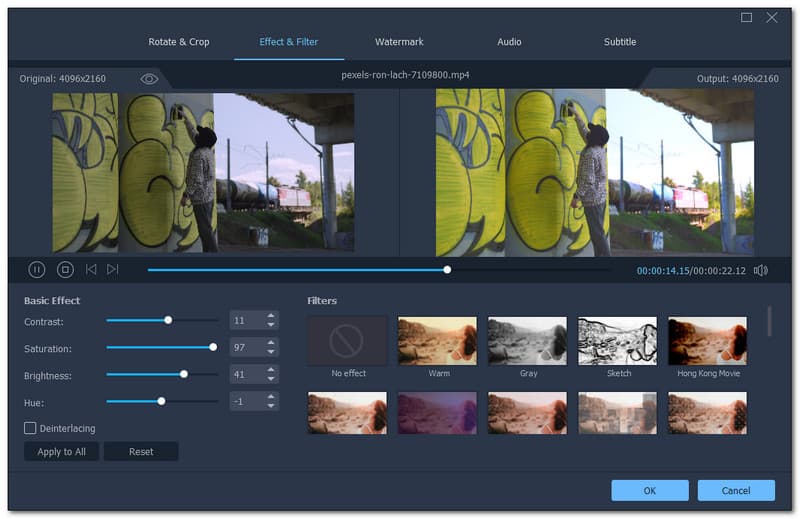Jump to previous frame
The height and width of the screenshot is (519, 800).
point(91,269)
